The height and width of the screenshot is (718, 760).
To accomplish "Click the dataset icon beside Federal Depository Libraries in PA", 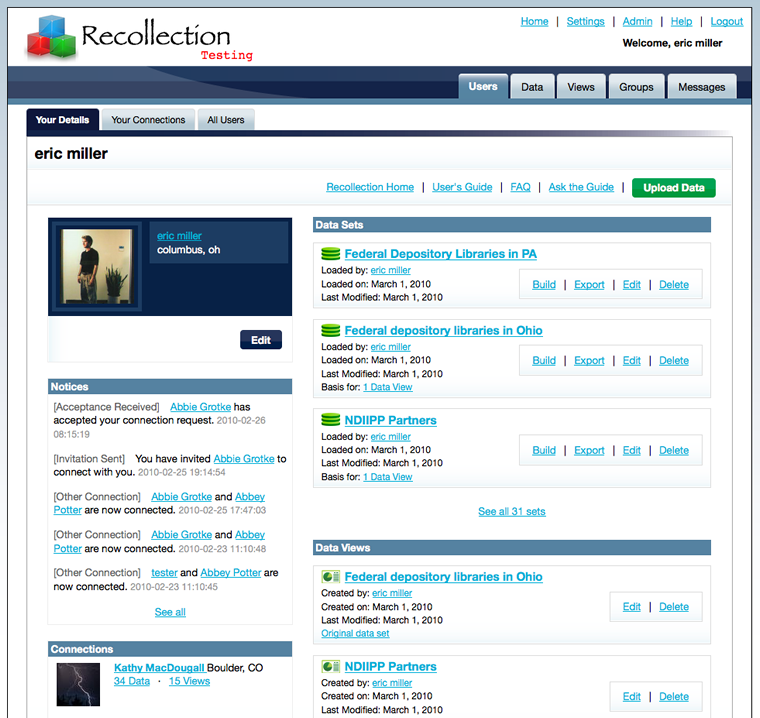I will click(x=331, y=254).
